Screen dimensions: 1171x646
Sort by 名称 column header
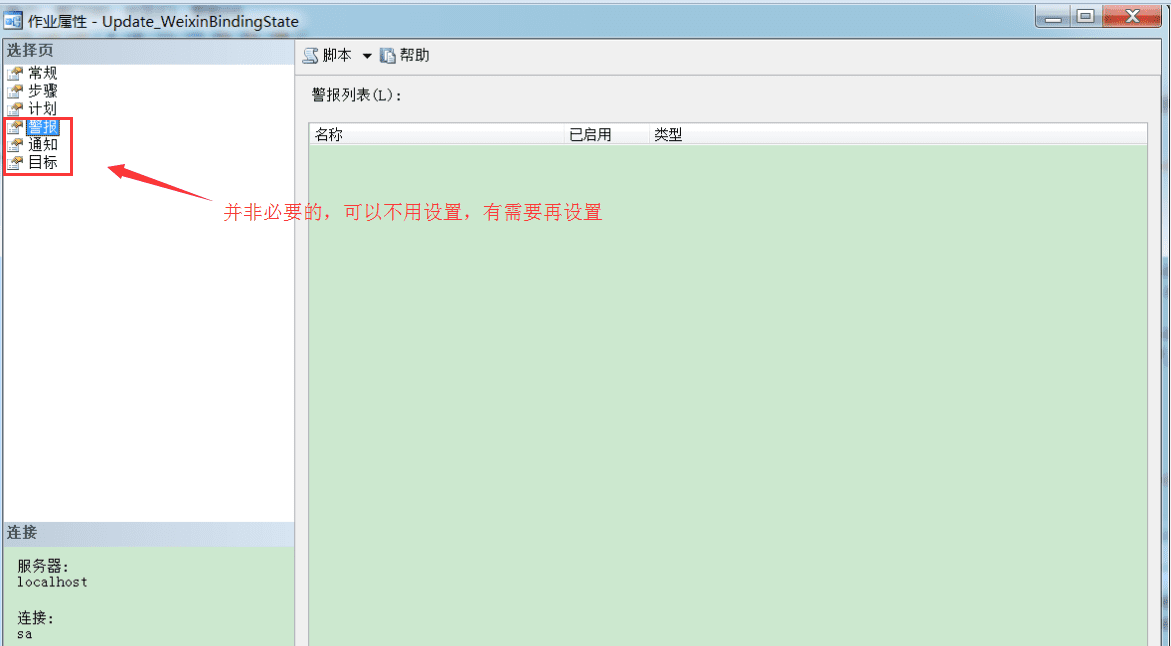point(436,134)
